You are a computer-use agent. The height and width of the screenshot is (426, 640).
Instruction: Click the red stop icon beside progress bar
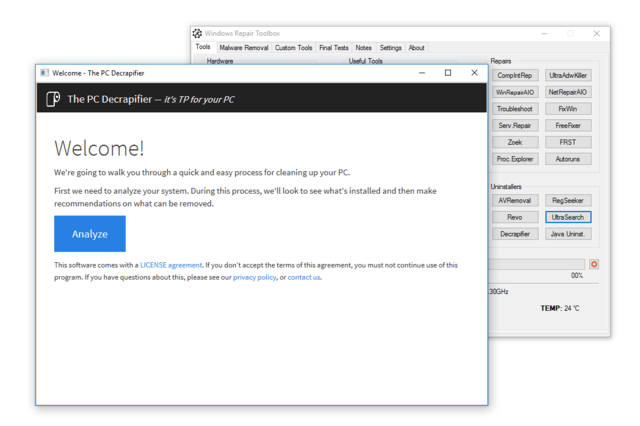tap(594, 264)
